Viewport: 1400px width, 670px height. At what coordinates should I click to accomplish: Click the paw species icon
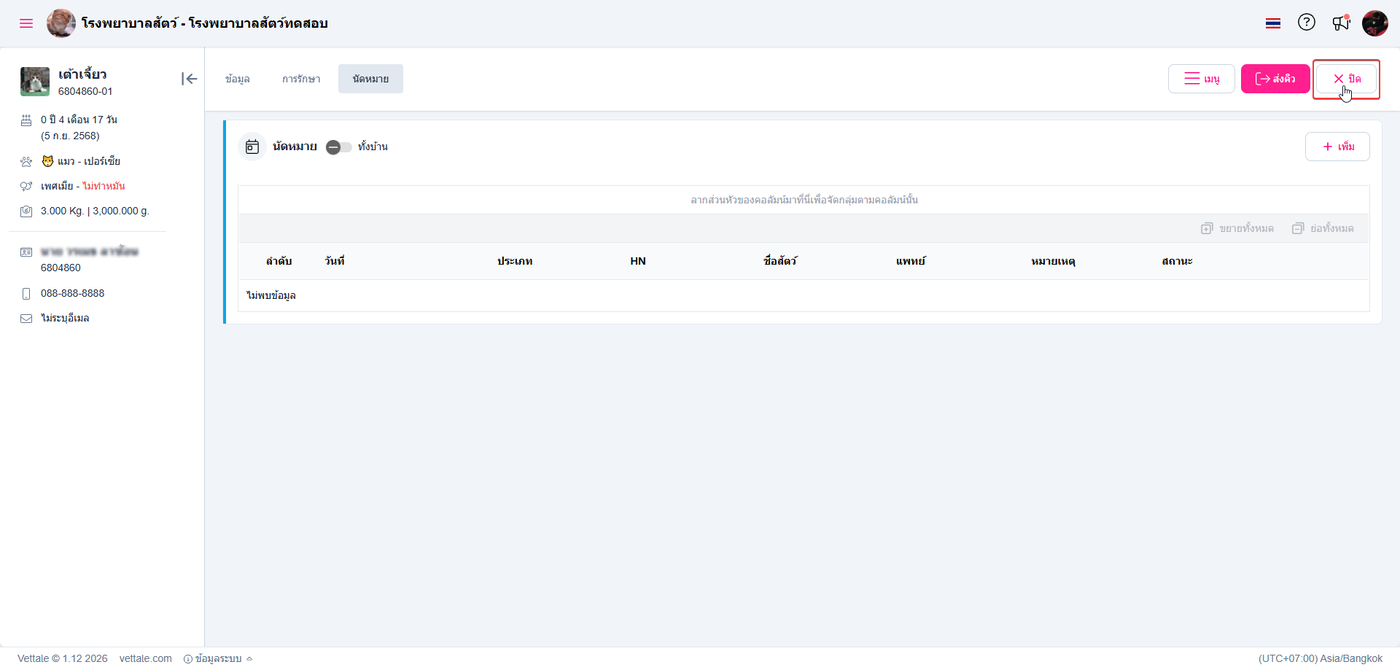(26, 161)
